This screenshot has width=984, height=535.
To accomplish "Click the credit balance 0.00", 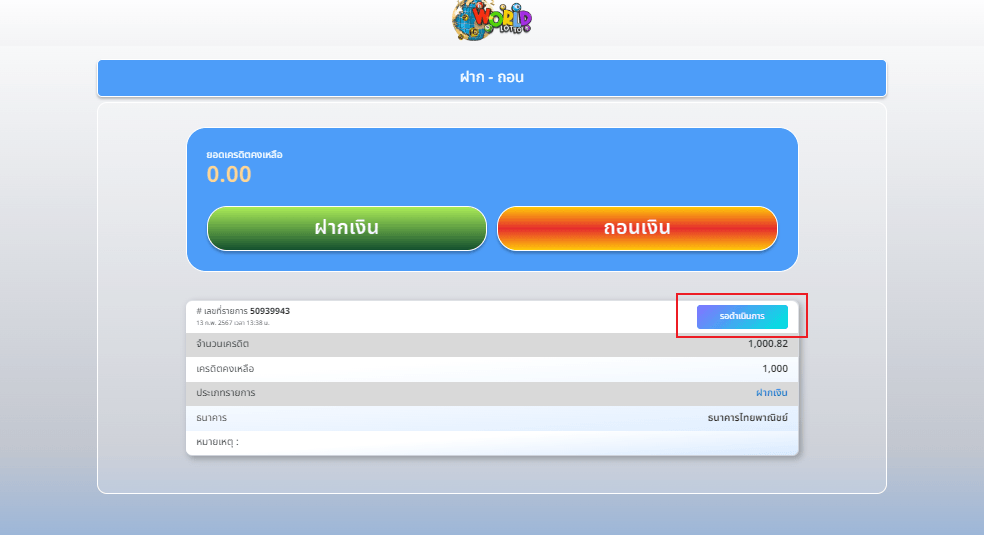I will 229,174.
